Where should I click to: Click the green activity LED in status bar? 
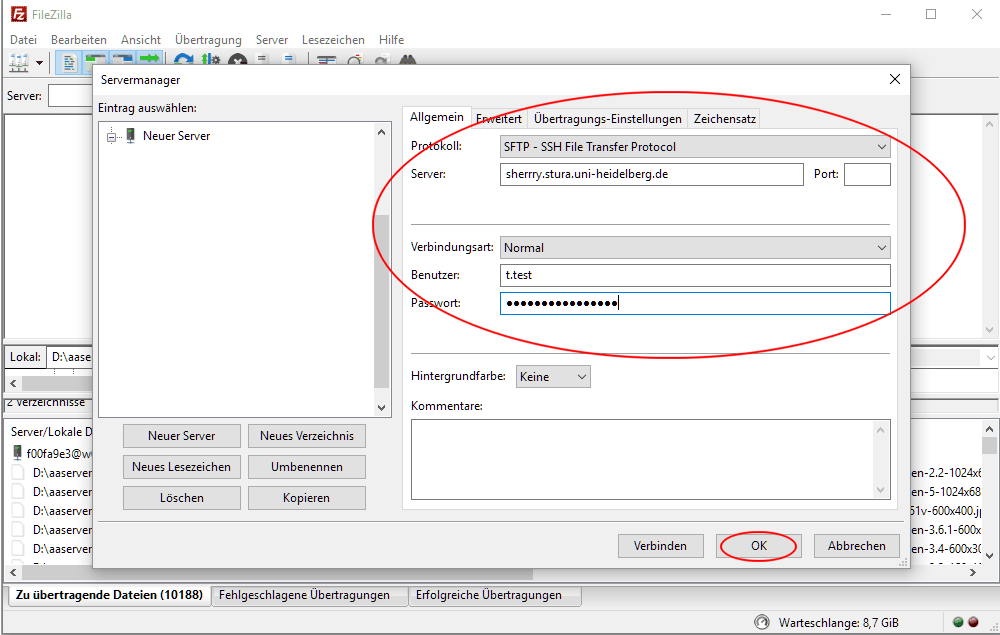(x=958, y=622)
